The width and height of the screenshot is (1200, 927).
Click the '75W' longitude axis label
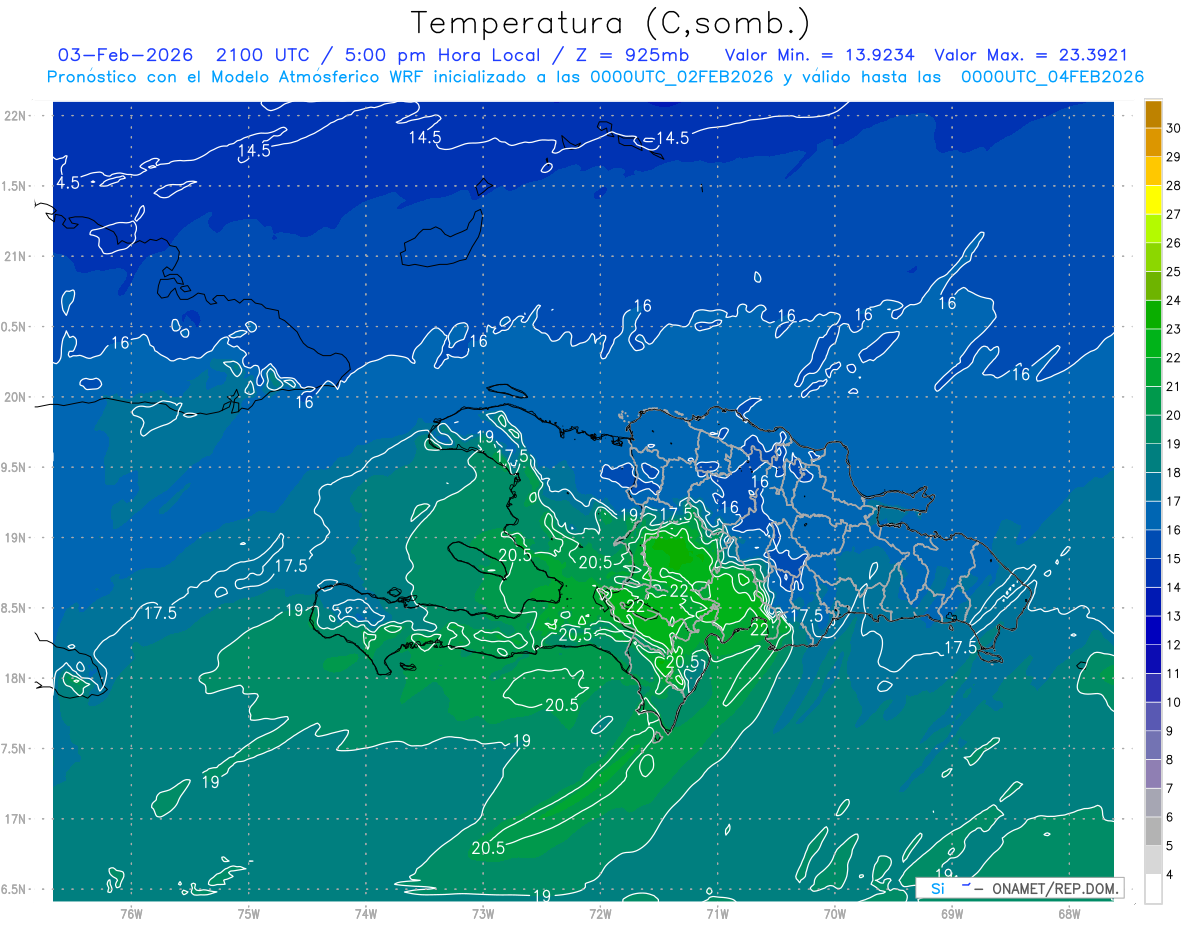coord(249,914)
